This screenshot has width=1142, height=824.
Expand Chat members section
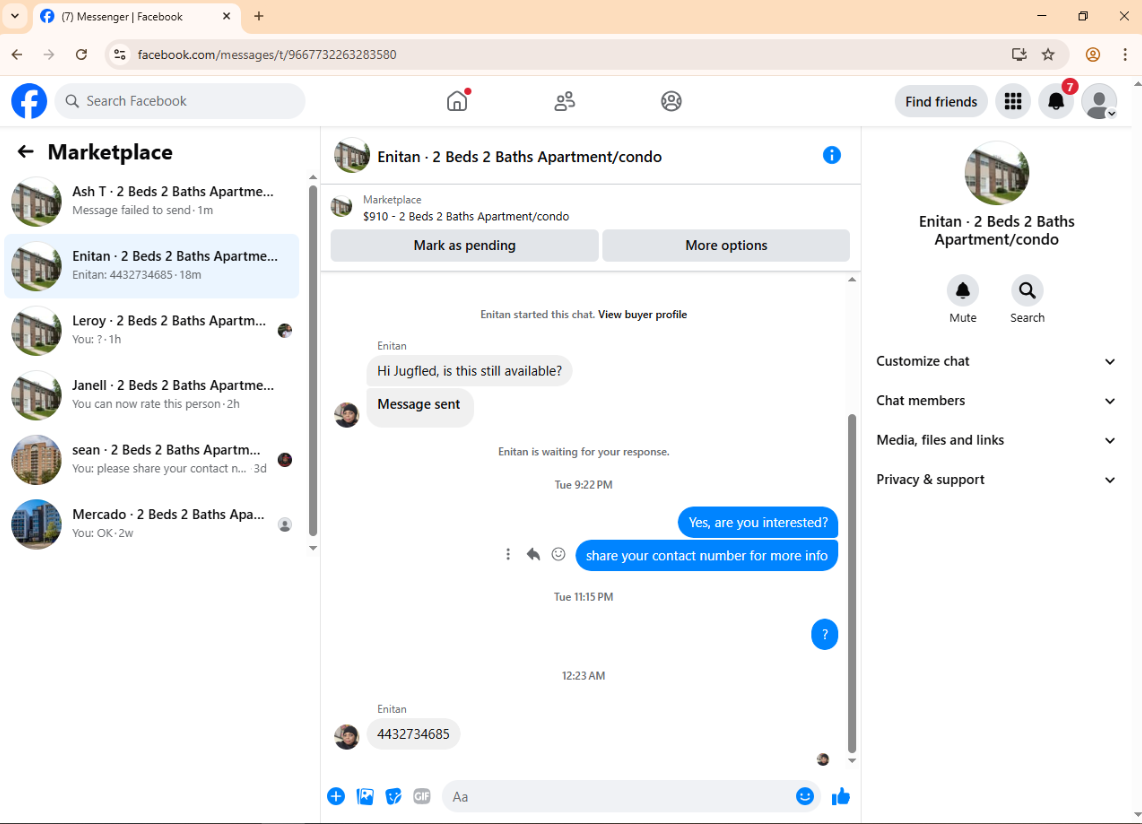996,401
